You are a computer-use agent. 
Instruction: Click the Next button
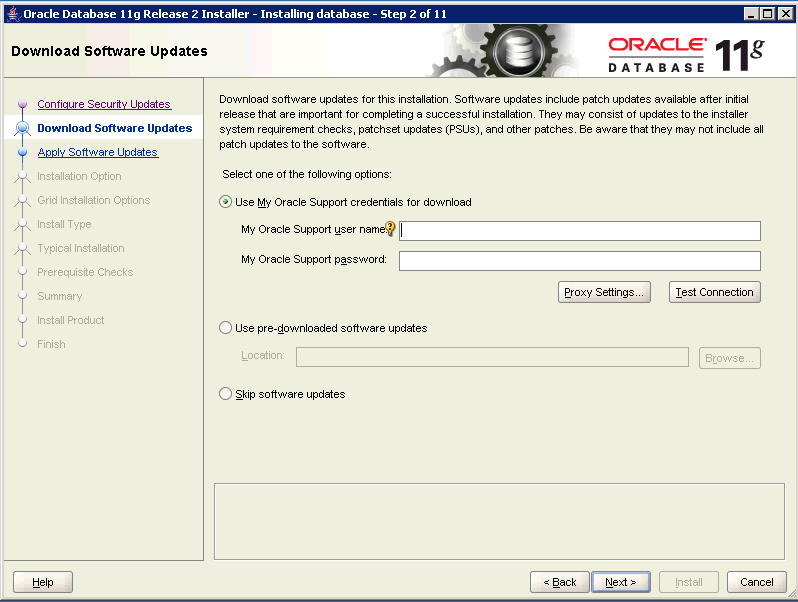click(620, 582)
